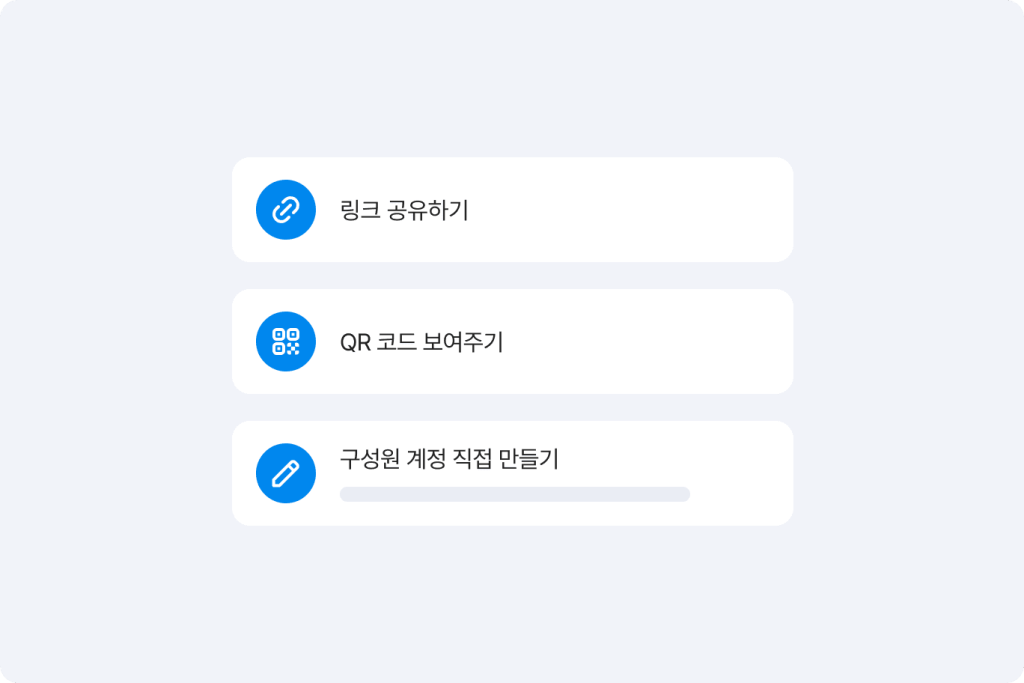
Task: Click the blue QR code icon
Action: coord(286,342)
